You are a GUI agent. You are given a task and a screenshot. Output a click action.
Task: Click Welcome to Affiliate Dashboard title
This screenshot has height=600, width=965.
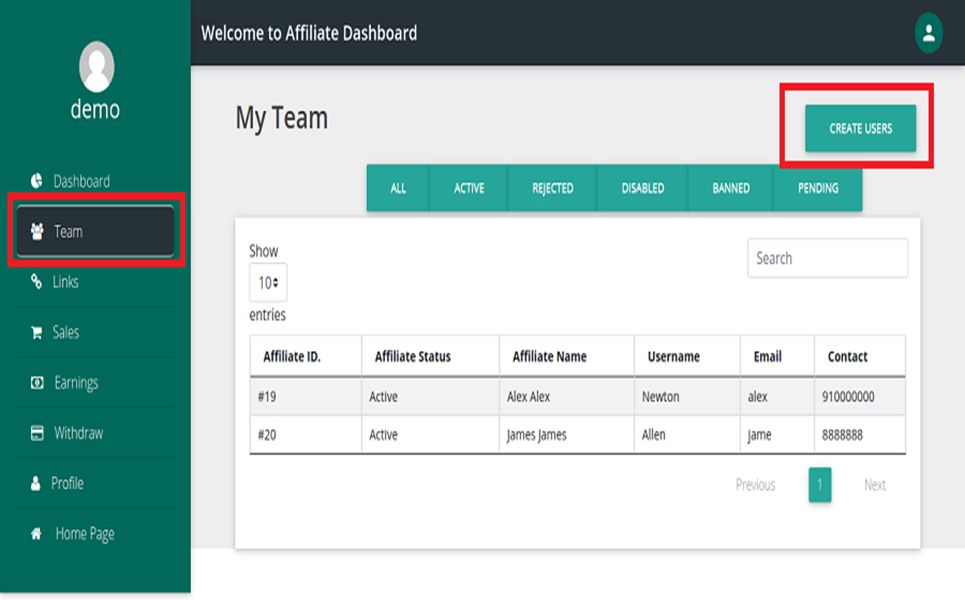tap(309, 33)
